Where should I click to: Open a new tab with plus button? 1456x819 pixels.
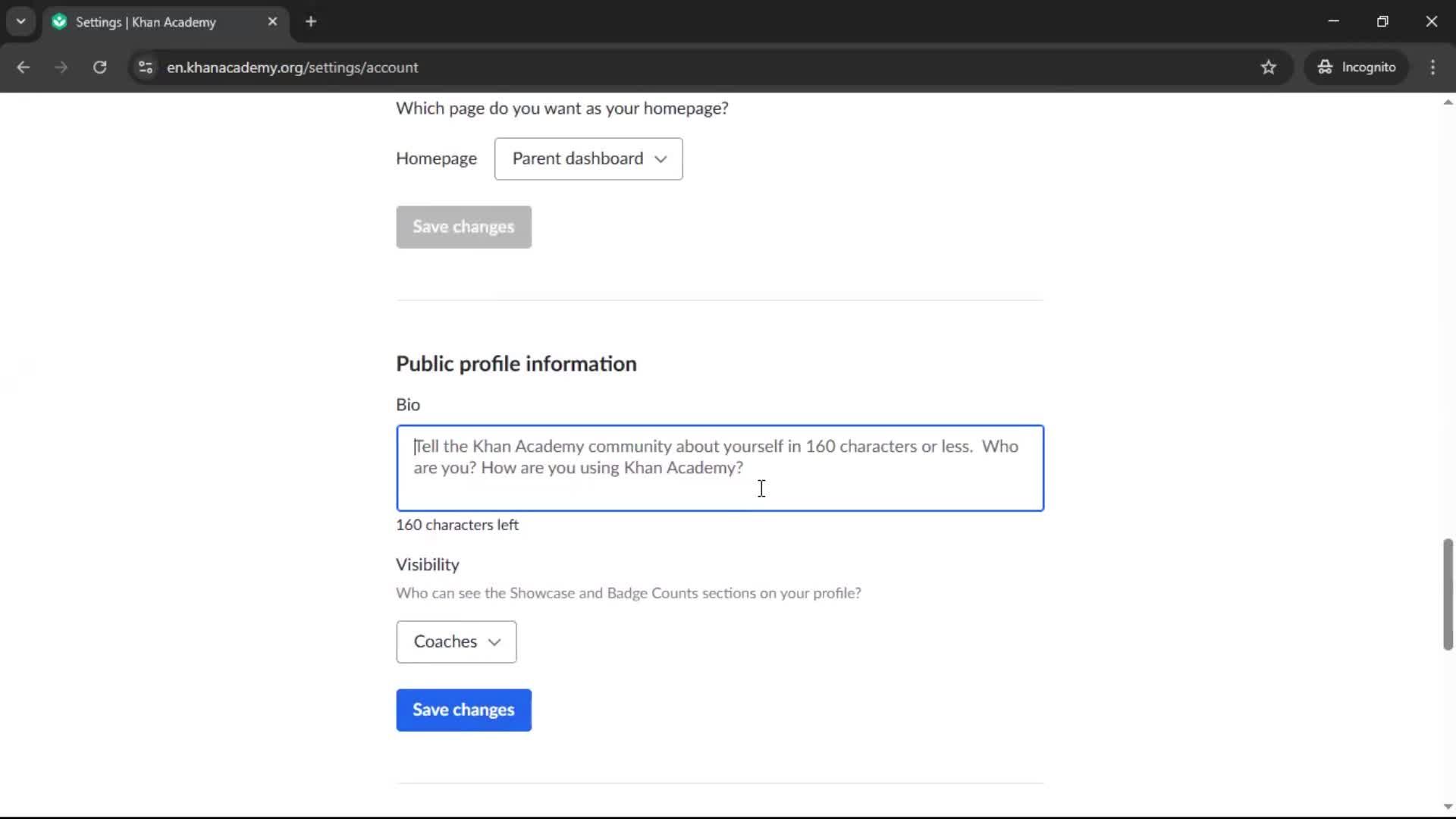pos(311,22)
